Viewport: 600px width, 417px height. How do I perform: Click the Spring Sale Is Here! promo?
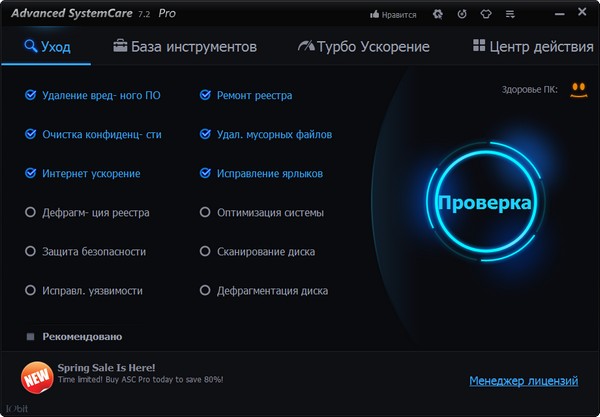pos(106,368)
